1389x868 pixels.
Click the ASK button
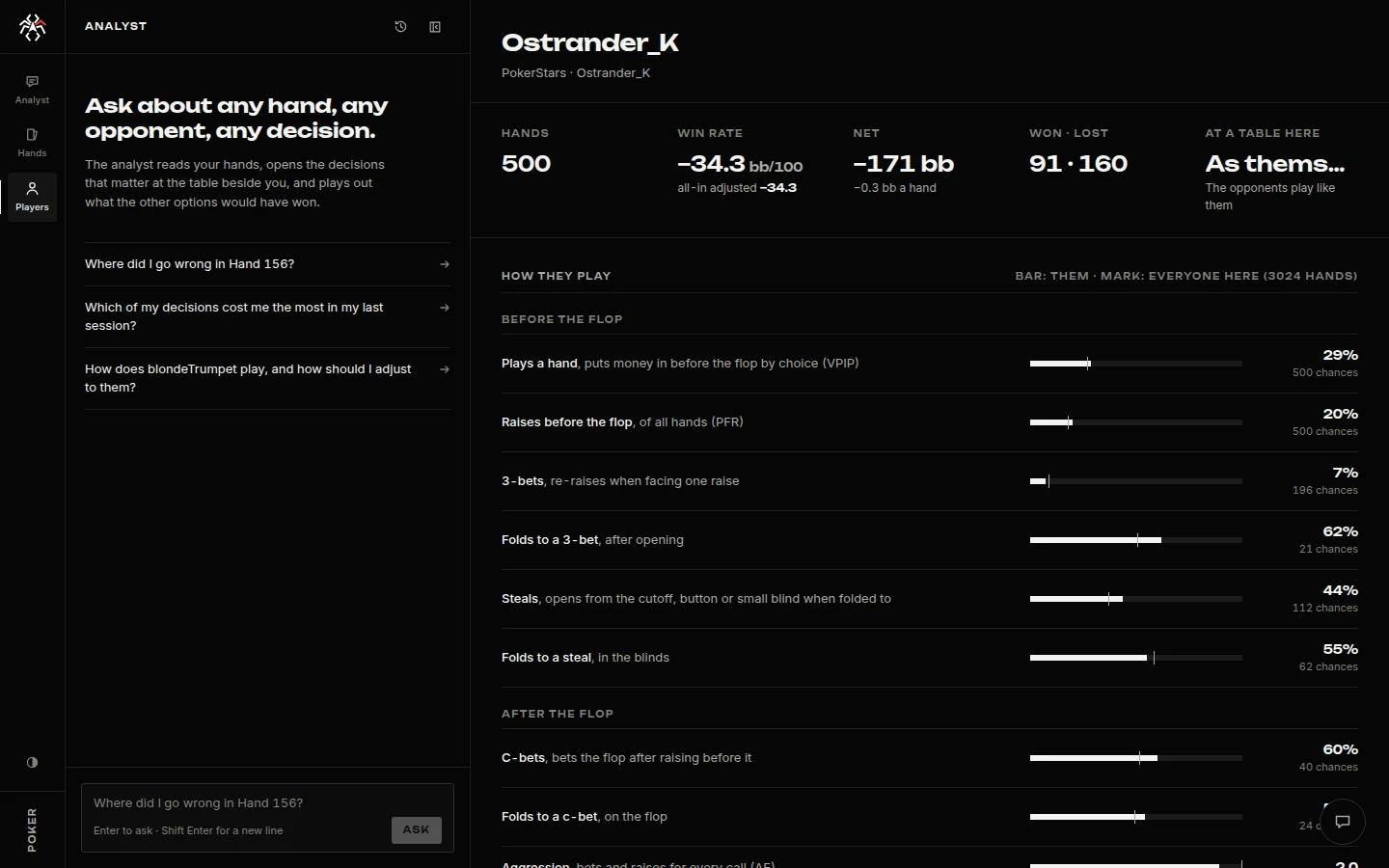[416, 829]
